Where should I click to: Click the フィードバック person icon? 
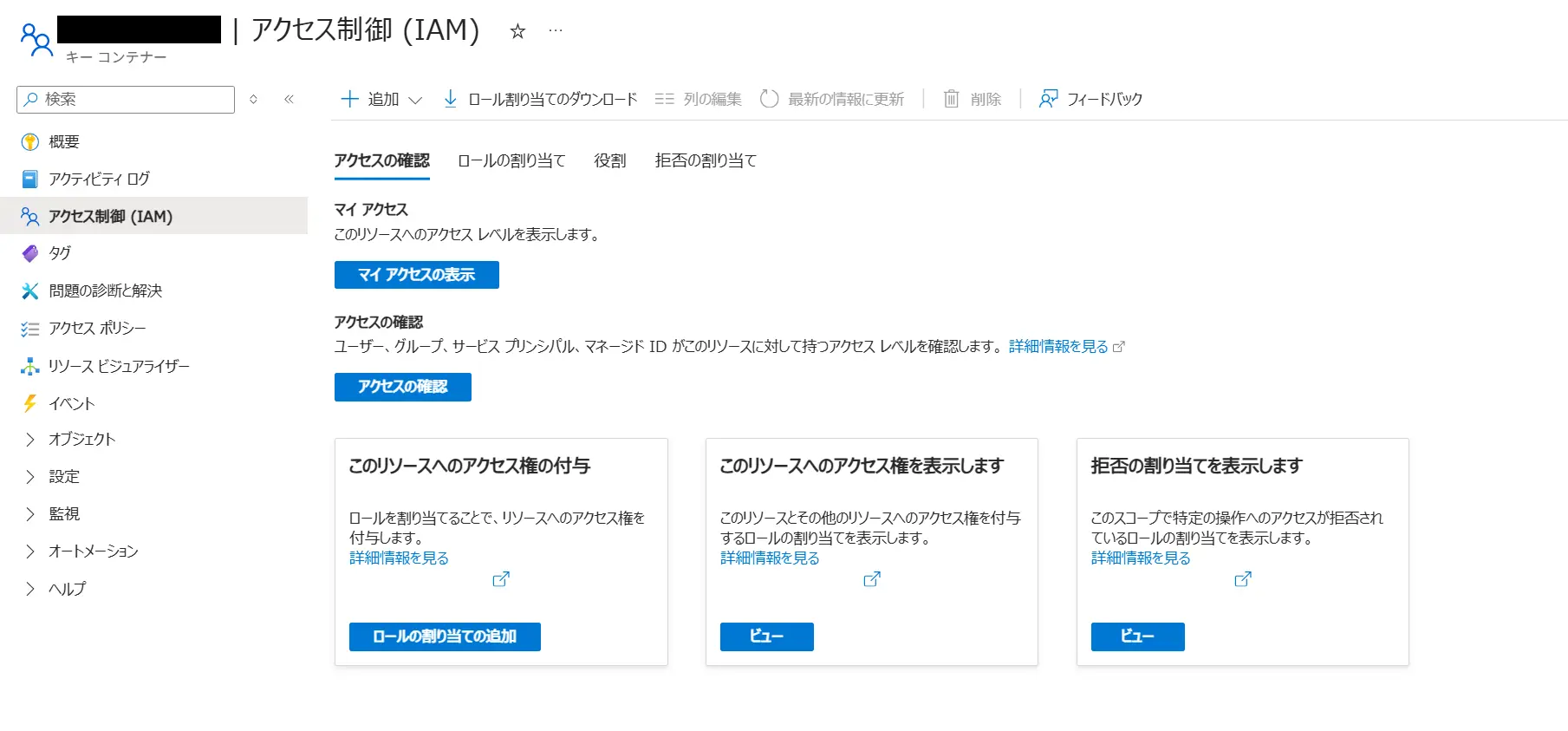1048,99
